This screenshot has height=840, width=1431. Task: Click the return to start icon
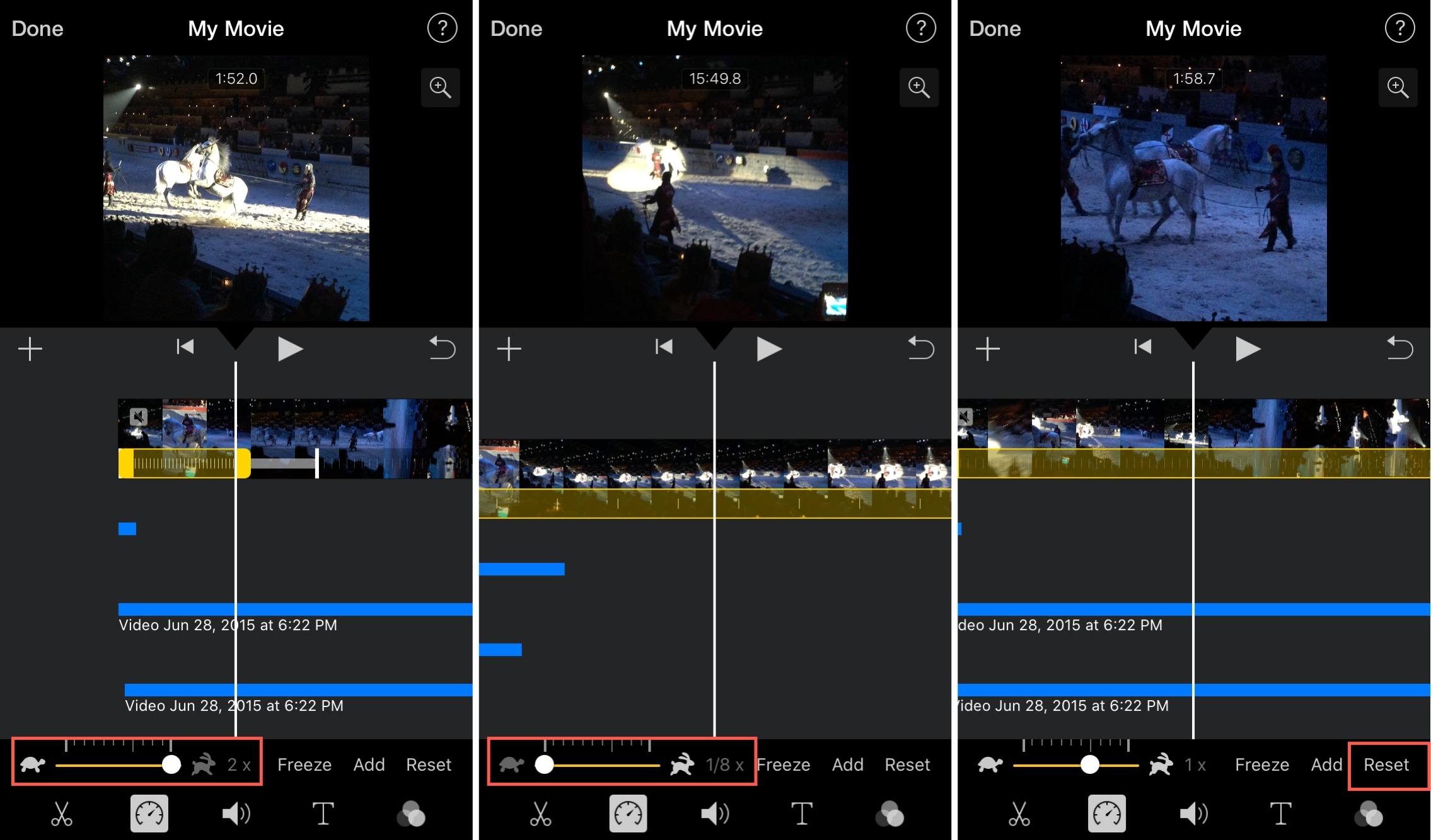point(183,347)
